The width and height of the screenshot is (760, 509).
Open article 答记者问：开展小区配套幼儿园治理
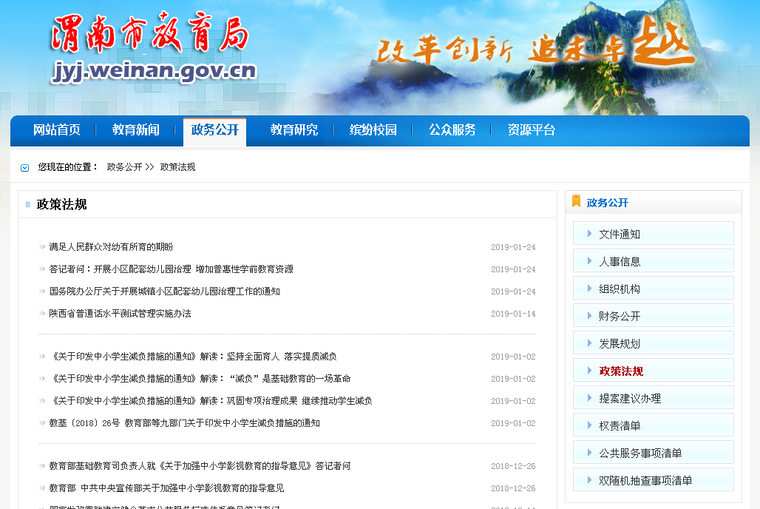(171, 269)
